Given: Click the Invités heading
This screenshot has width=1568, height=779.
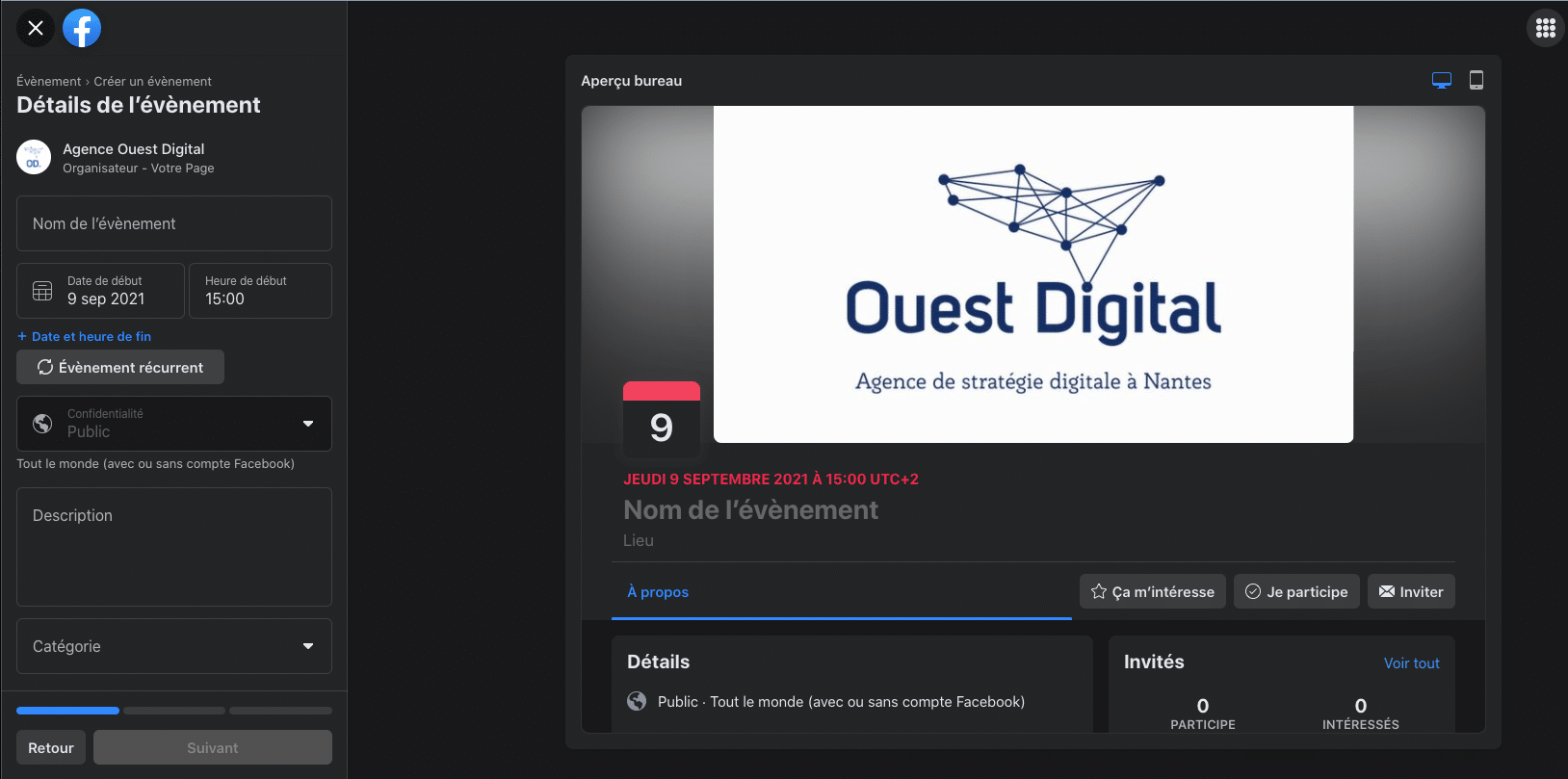Looking at the screenshot, I should tap(1154, 662).
